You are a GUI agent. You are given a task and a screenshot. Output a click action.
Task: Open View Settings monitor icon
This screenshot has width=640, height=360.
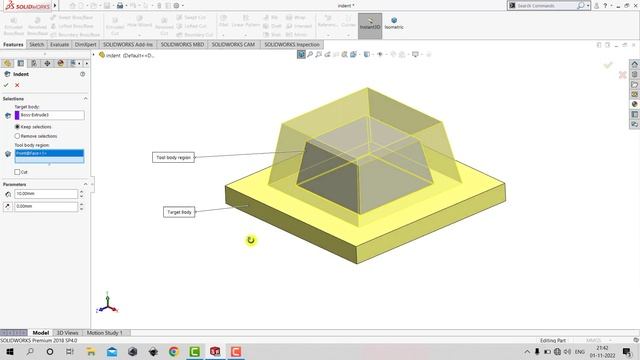(x=415, y=54)
